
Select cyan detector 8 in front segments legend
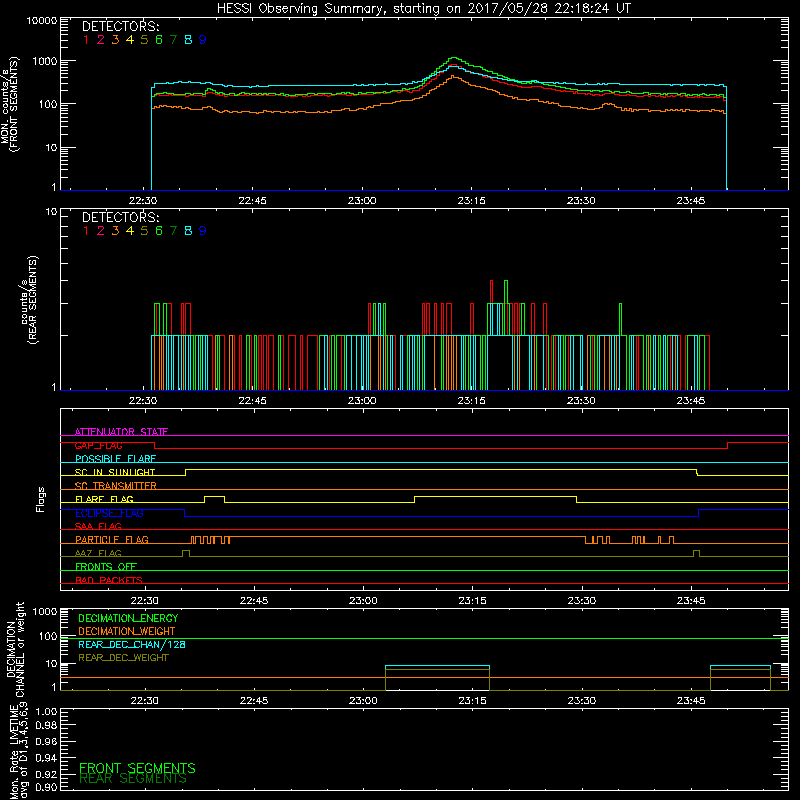pyautogui.click(x=188, y=40)
